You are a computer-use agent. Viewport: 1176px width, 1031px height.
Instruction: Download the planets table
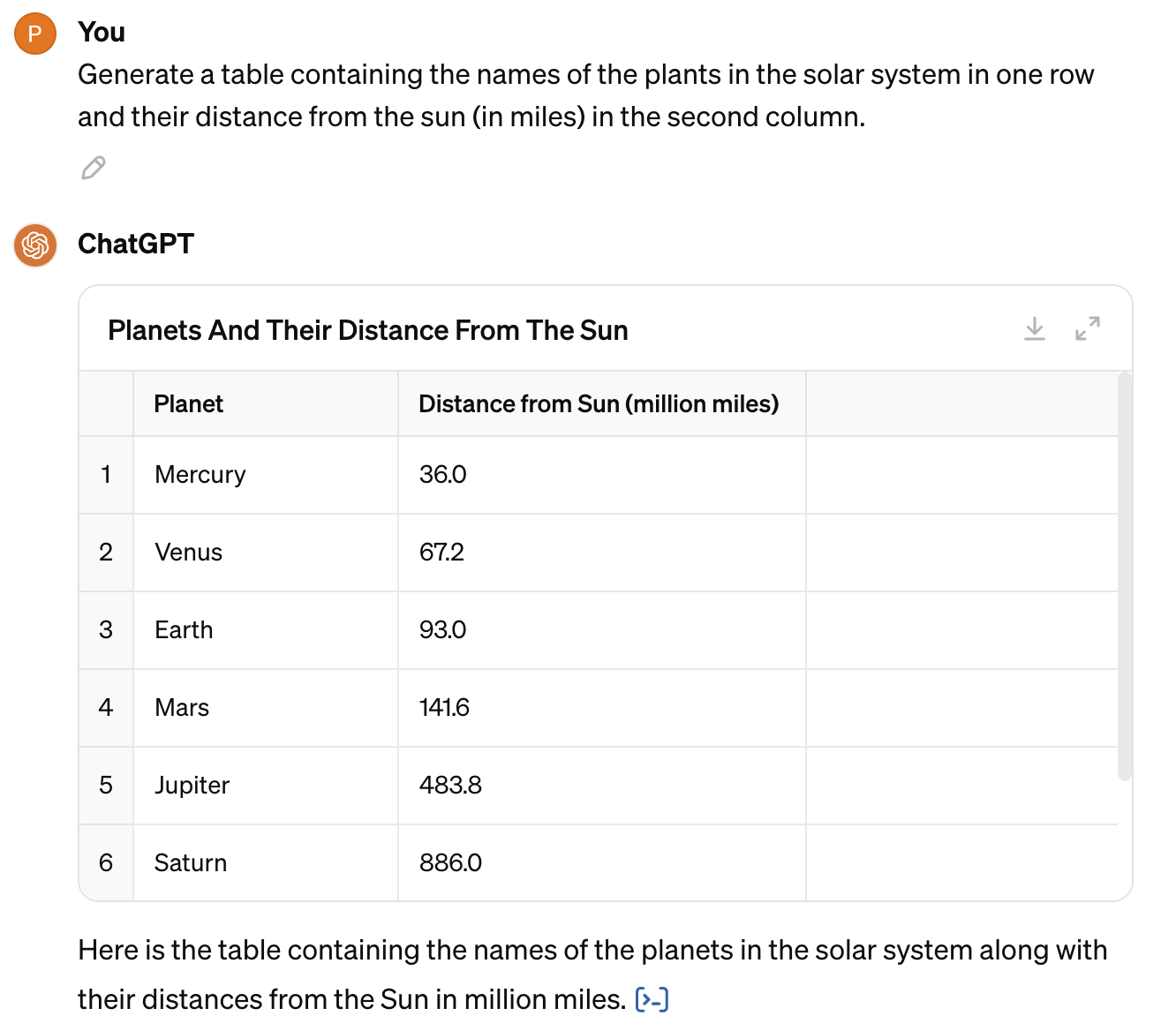[x=1035, y=329]
